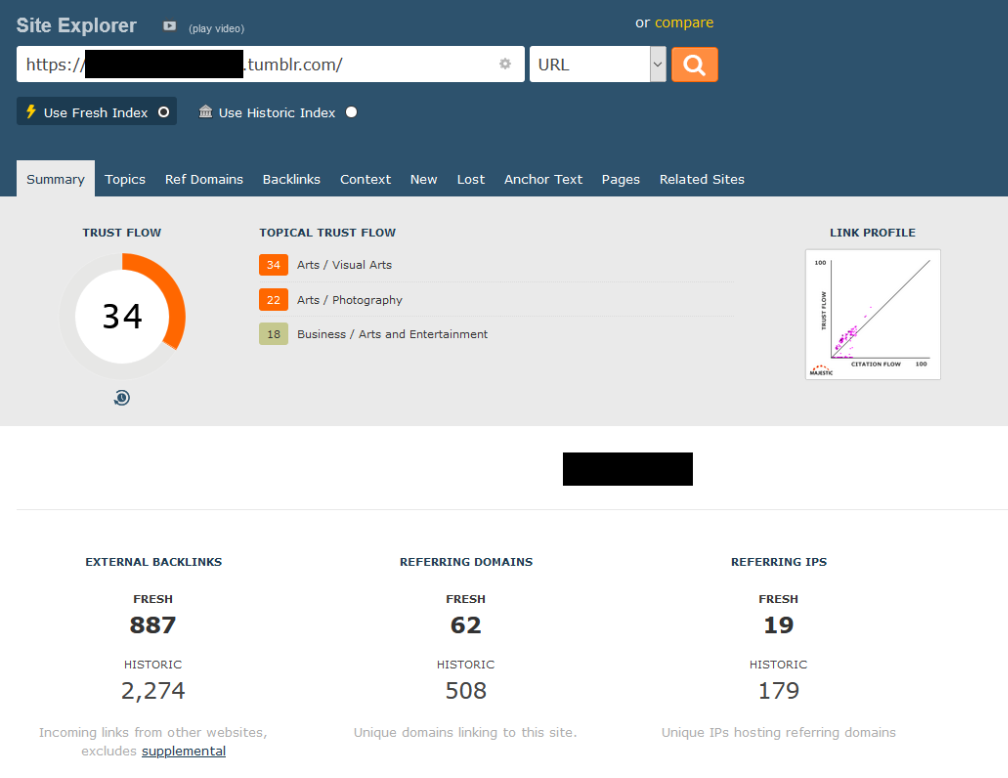Click the bank building Historic Index icon
The image size is (1008, 778).
205,112
